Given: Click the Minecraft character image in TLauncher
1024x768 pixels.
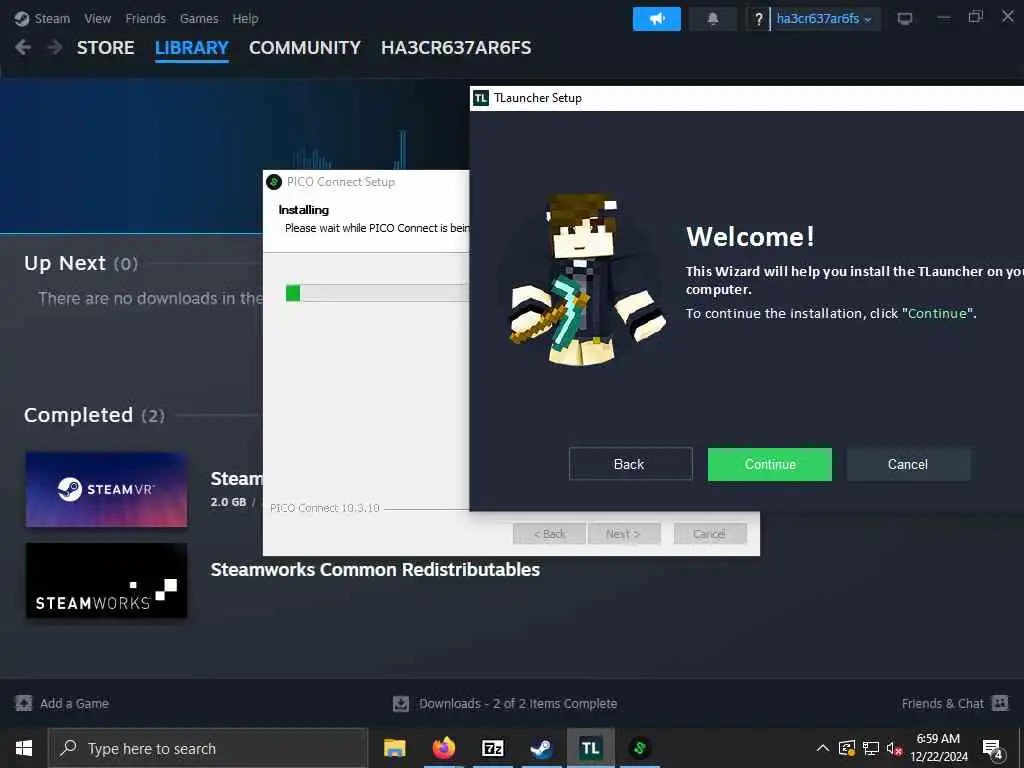Looking at the screenshot, I should [586, 280].
